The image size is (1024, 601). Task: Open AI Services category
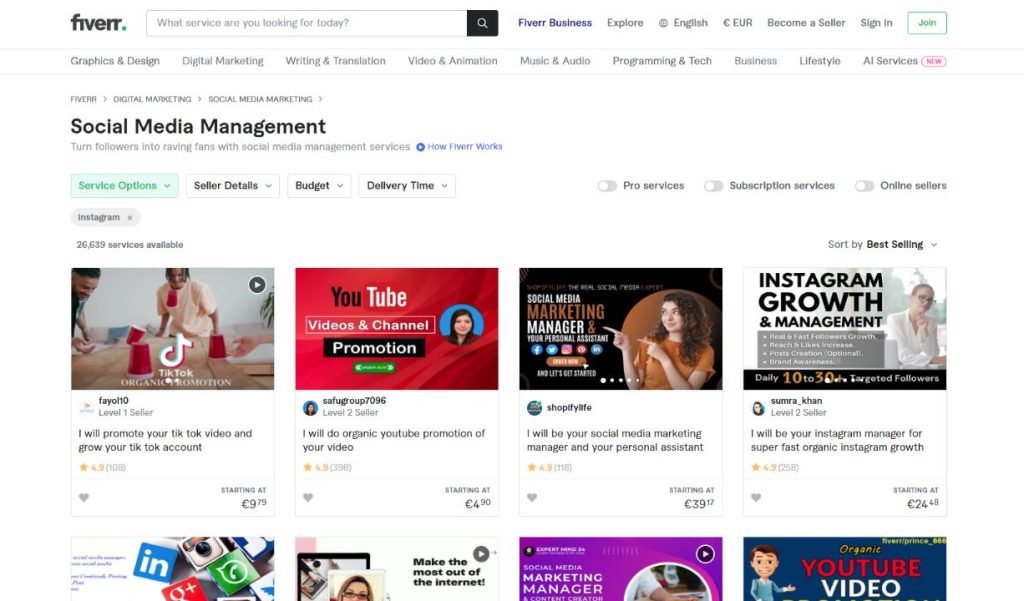tap(890, 61)
